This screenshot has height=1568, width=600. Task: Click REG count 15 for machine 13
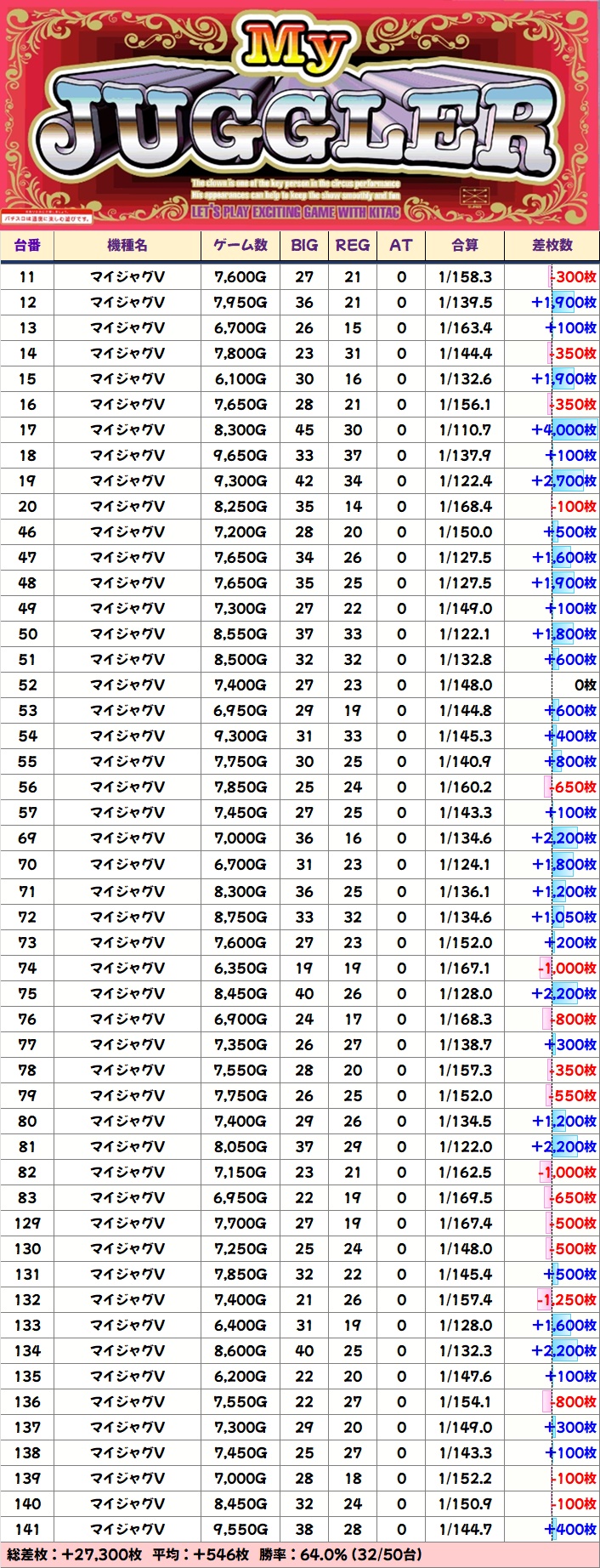pyautogui.click(x=353, y=327)
